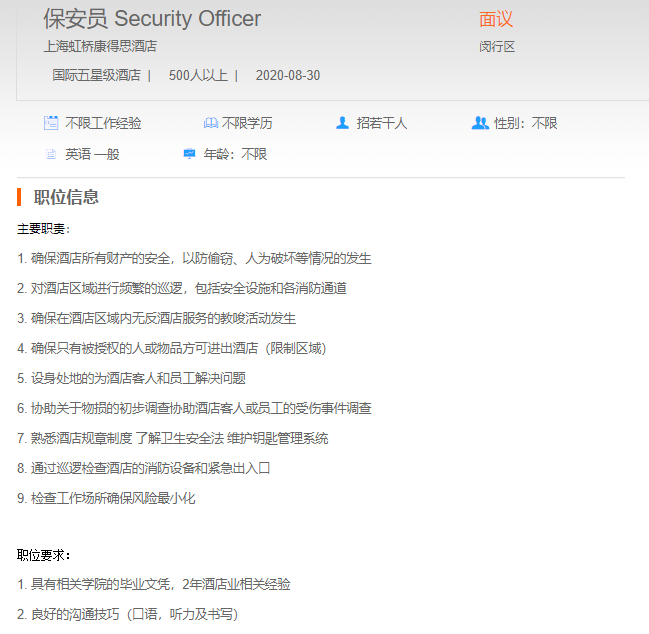Click the 性别：不限 gender text

[525, 123]
